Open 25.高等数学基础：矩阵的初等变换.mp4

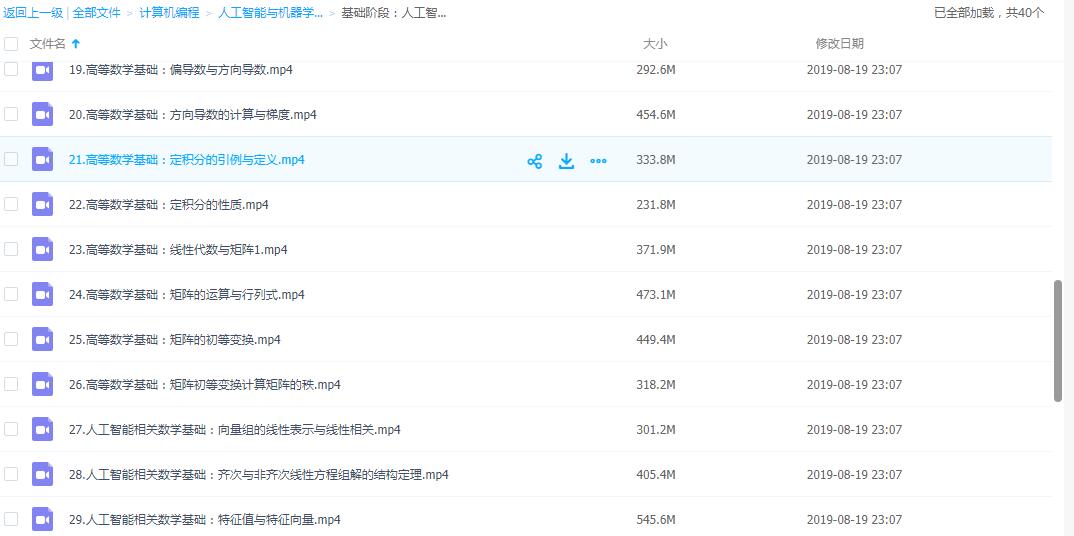click(175, 340)
